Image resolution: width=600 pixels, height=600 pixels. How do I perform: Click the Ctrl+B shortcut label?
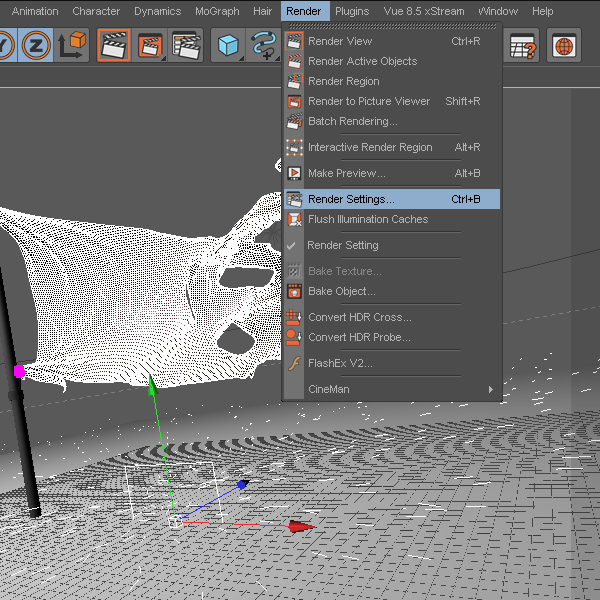point(466,199)
